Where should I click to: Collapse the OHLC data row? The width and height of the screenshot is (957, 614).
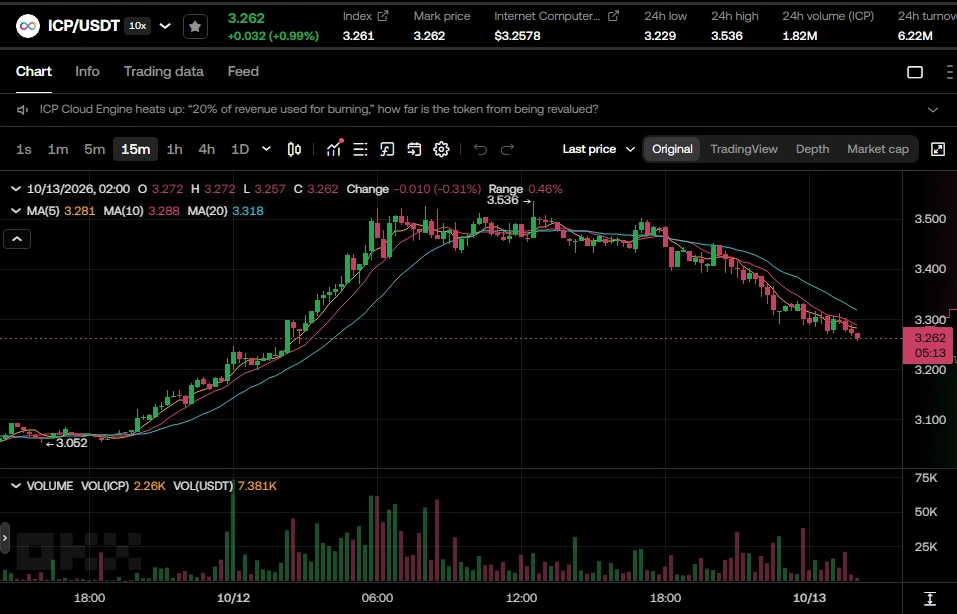16,189
